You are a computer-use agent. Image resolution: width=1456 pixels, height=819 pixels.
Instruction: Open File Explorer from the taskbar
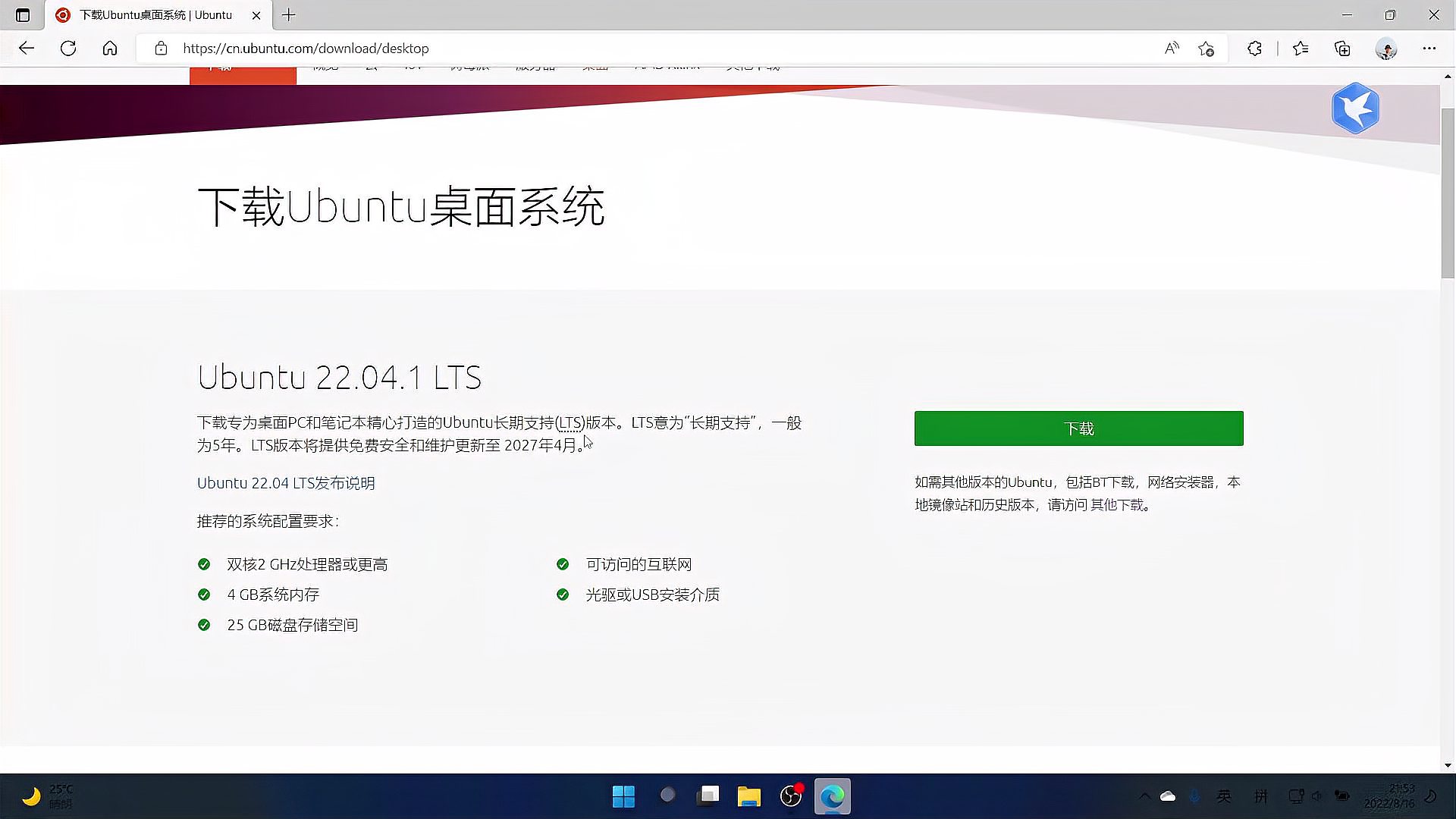pos(749,795)
